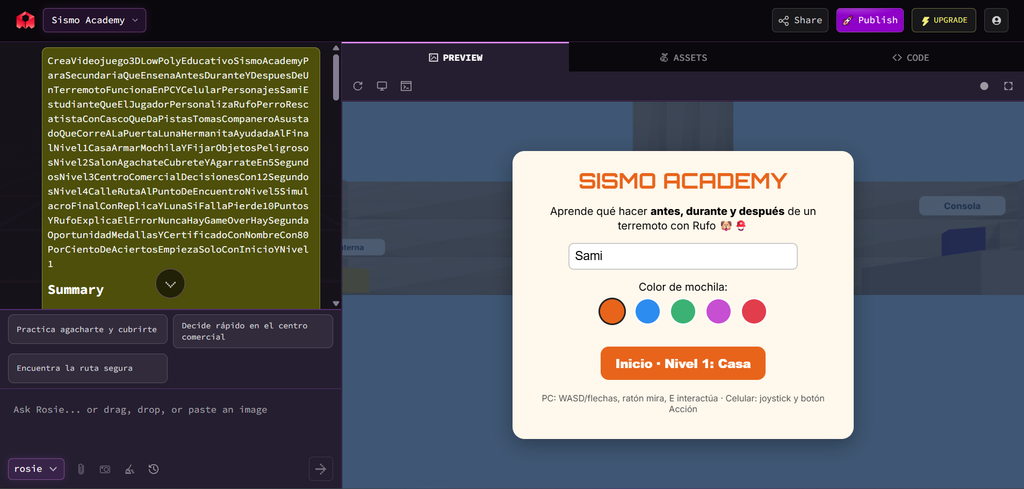Viewport: 1024px width, 489px height.
Task: Click the player name field containing Sami
Action: [682, 257]
